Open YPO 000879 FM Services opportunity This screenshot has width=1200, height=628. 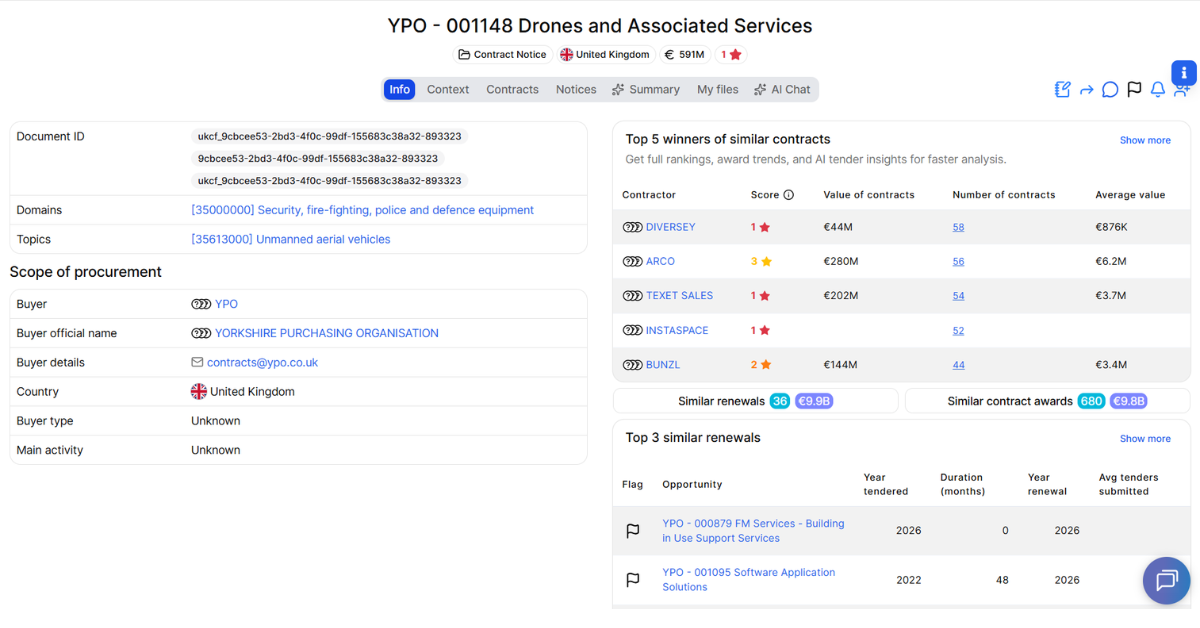753,531
